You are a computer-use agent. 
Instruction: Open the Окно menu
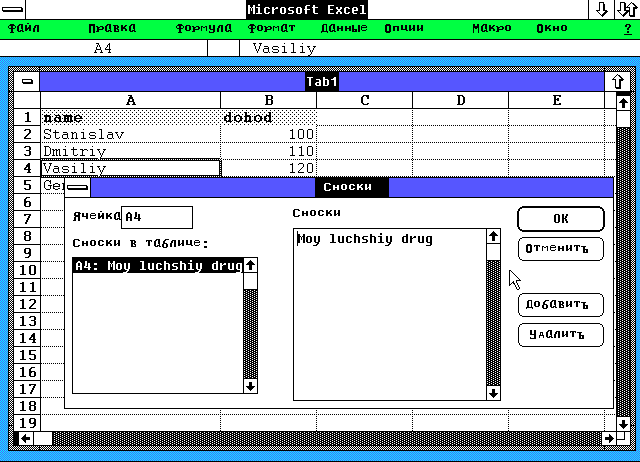552,28
